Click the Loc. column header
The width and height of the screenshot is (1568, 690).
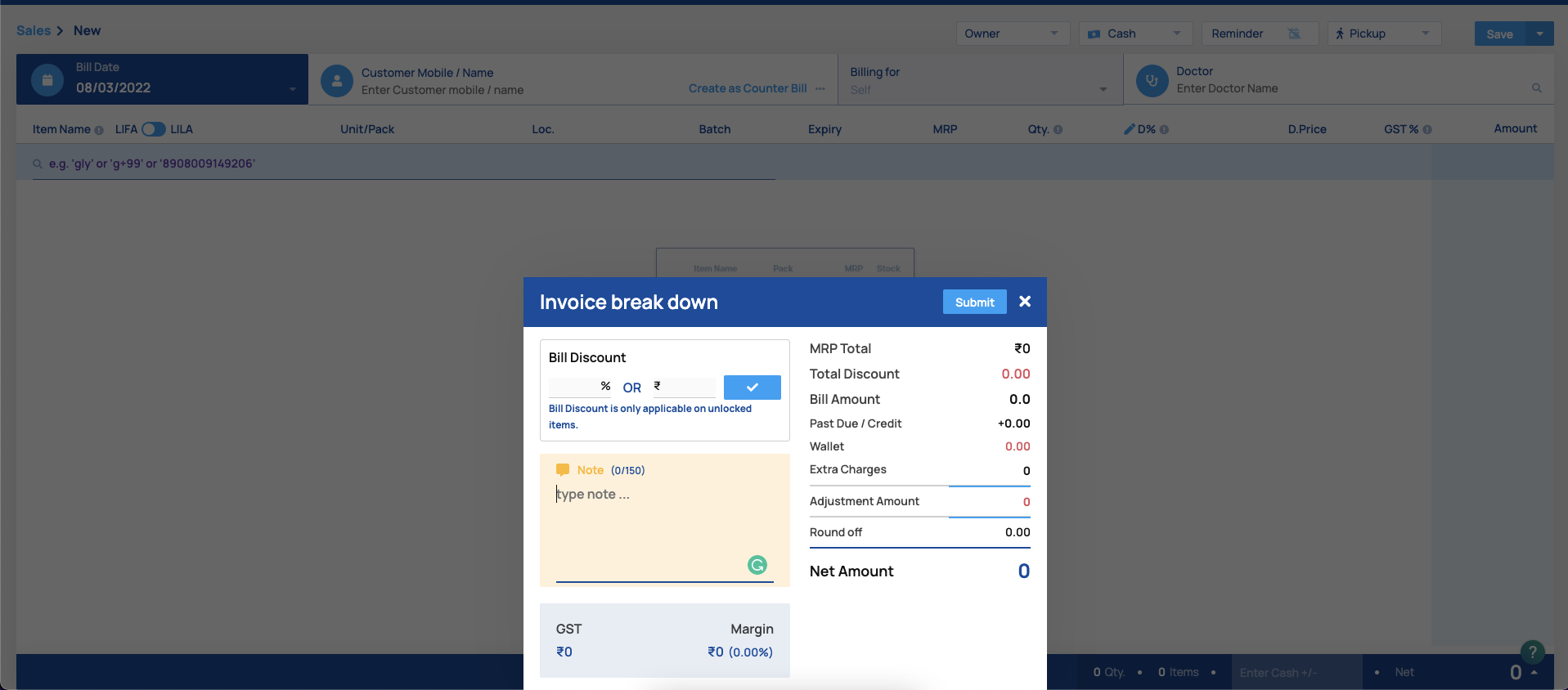tap(543, 129)
